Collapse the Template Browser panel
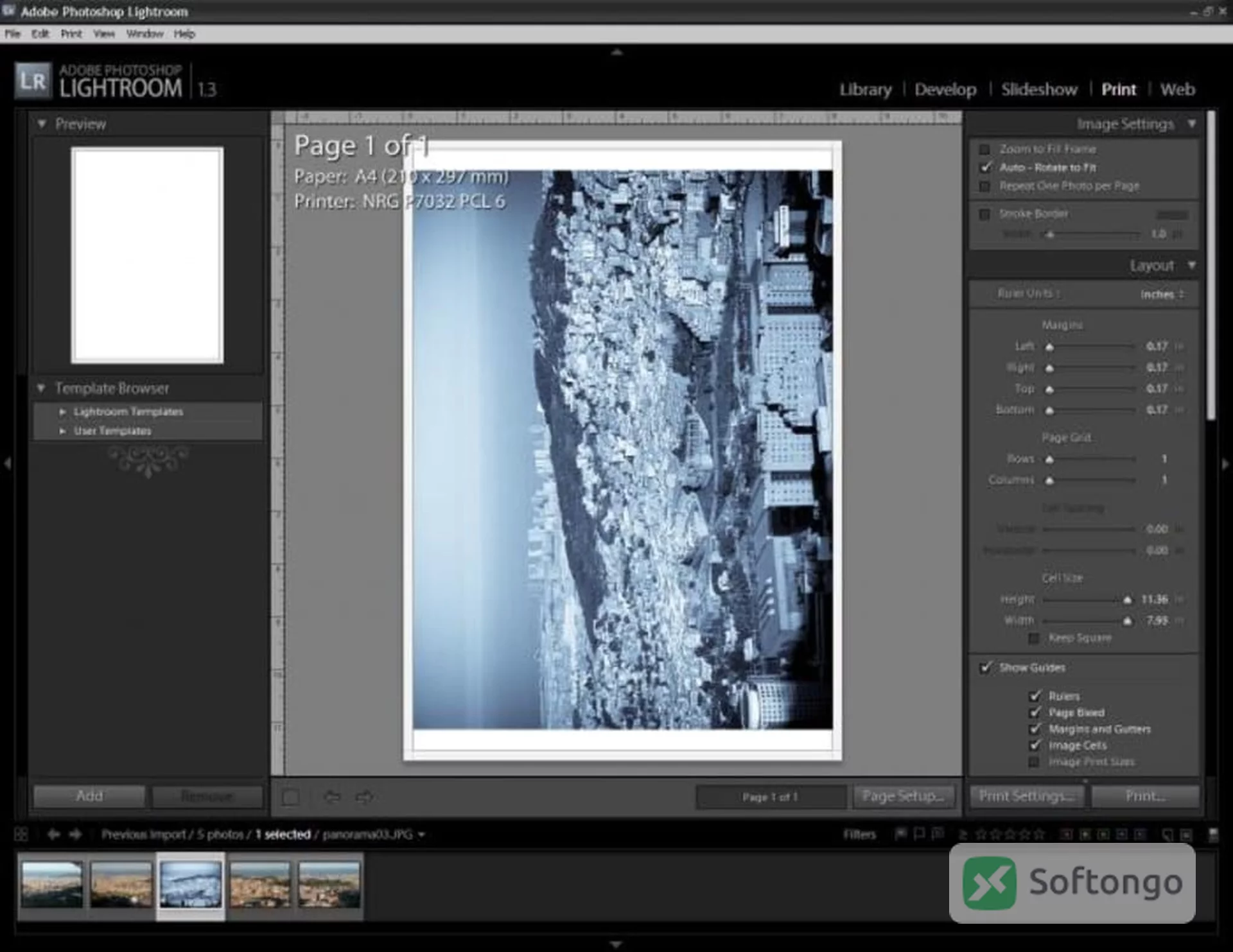The width and height of the screenshot is (1233, 952). pos(42,388)
